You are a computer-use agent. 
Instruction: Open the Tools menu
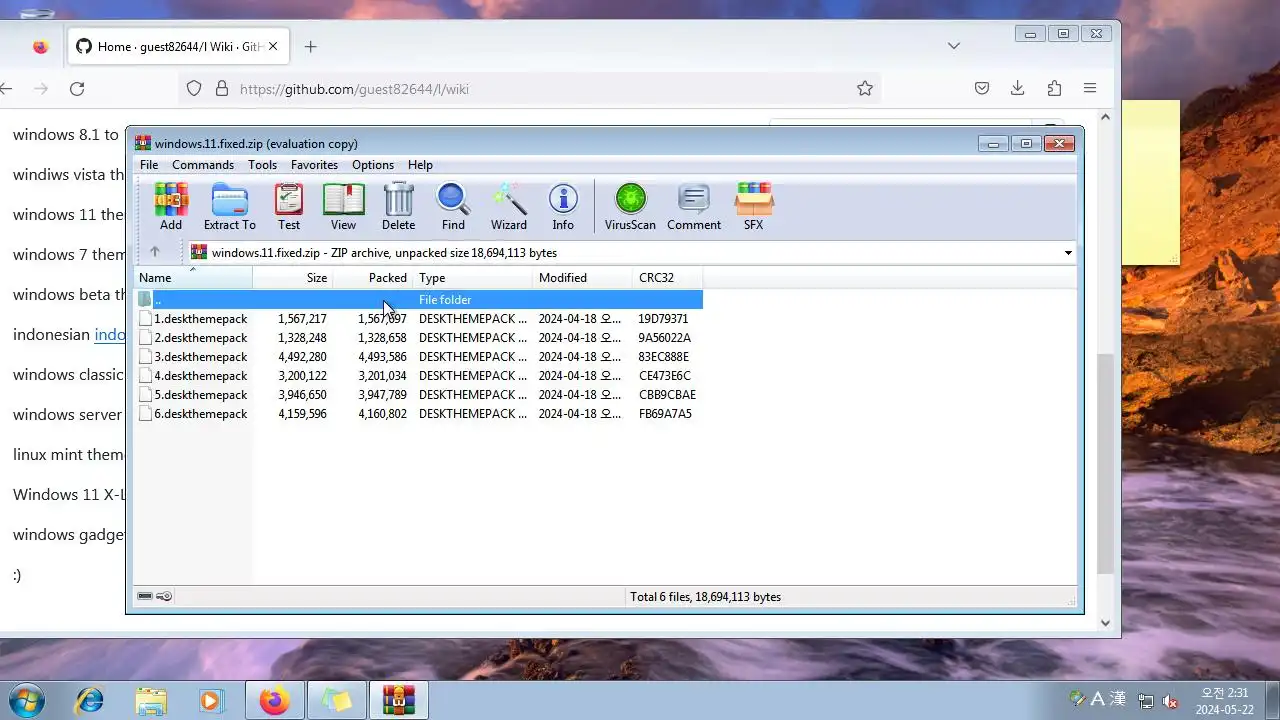(x=262, y=165)
